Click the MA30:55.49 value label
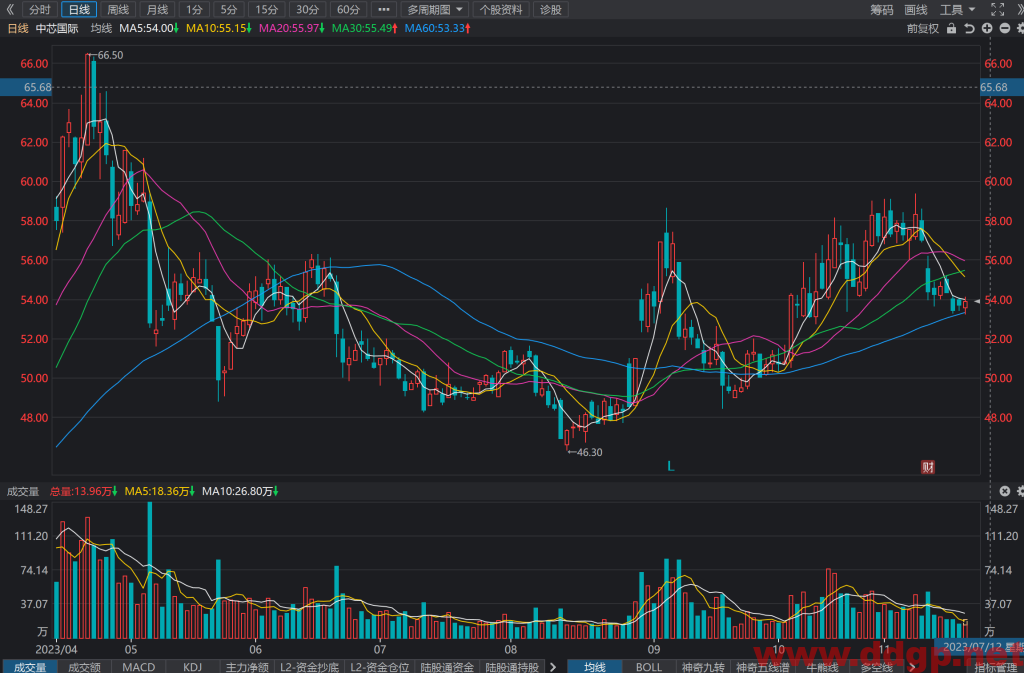The width and height of the screenshot is (1024, 673). coord(364,29)
